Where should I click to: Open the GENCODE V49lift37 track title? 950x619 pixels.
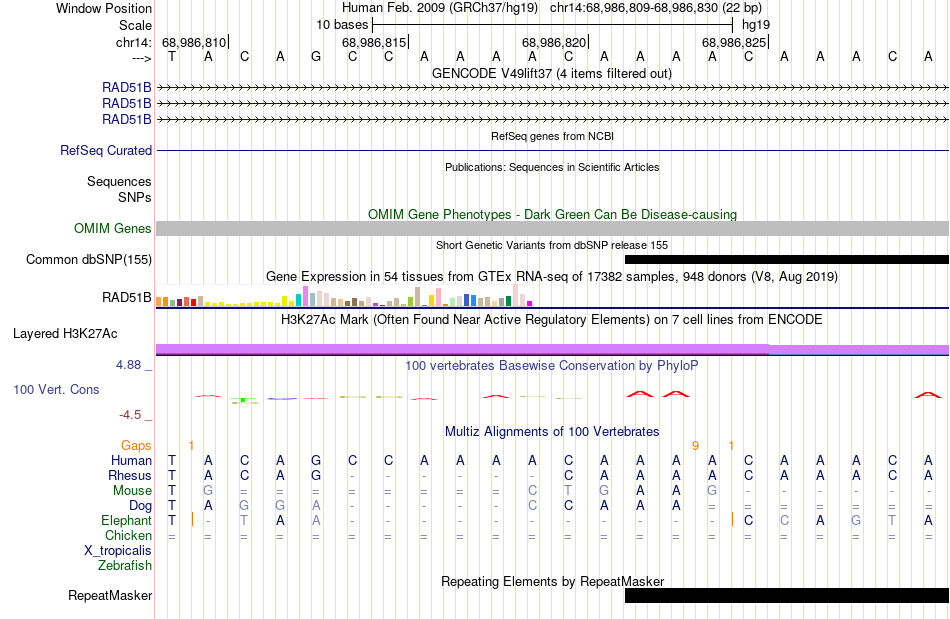(551, 73)
